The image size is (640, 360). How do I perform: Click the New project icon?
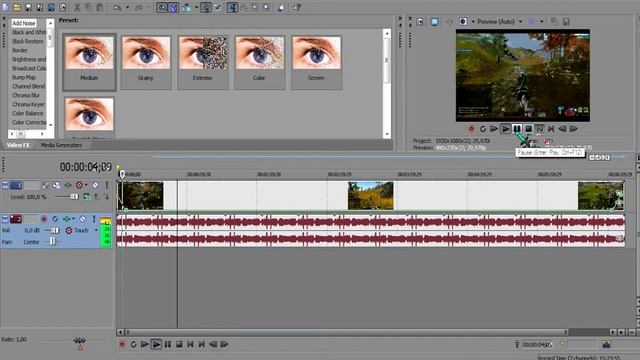[x=5, y=7]
